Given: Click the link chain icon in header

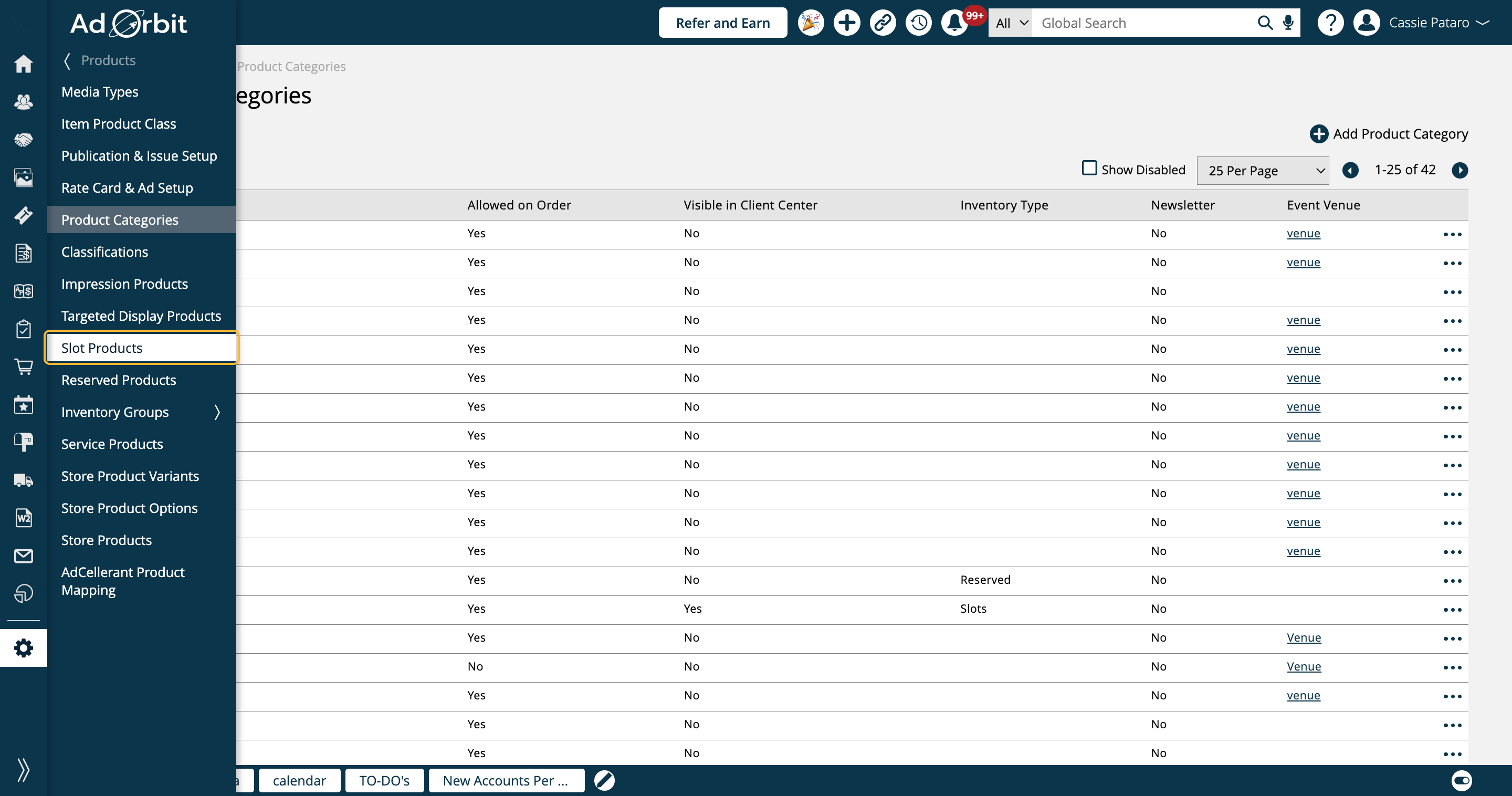Looking at the screenshot, I should tap(883, 23).
